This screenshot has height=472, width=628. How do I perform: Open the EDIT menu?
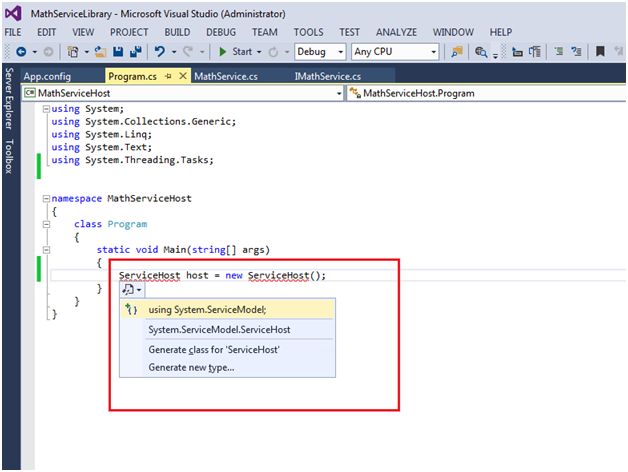coord(46,32)
